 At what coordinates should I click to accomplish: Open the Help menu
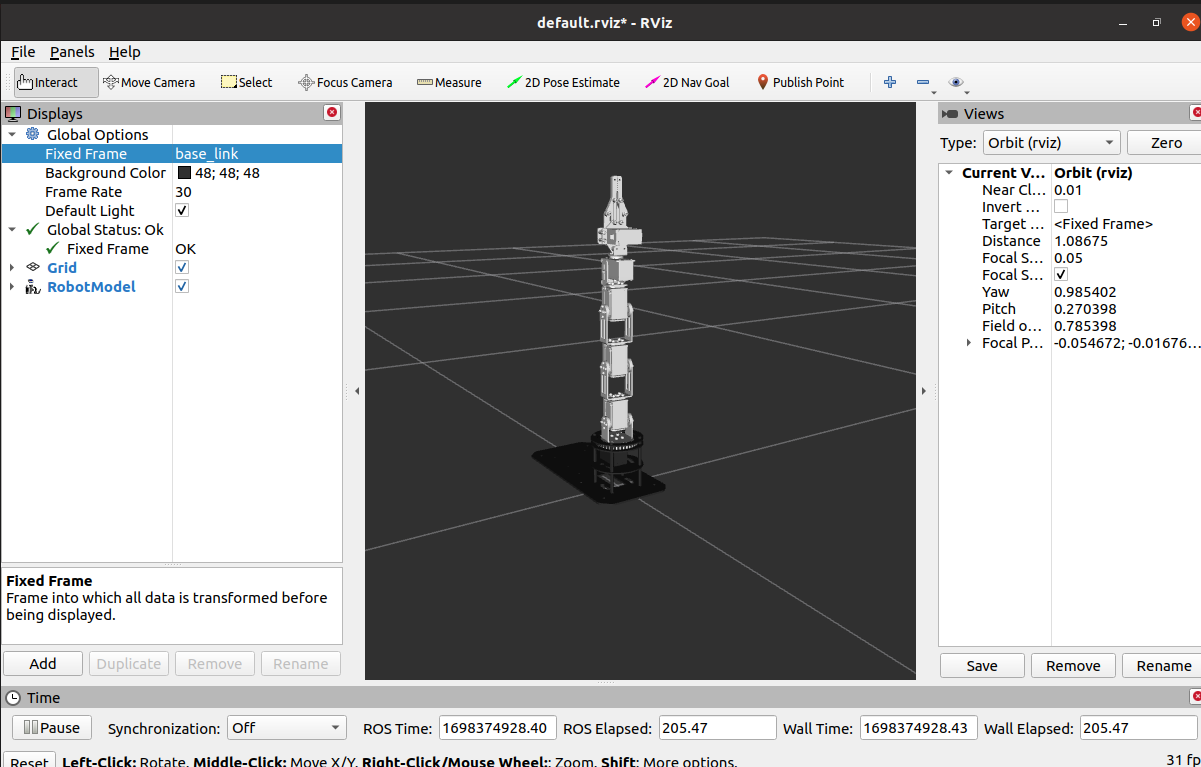[x=125, y=52]
